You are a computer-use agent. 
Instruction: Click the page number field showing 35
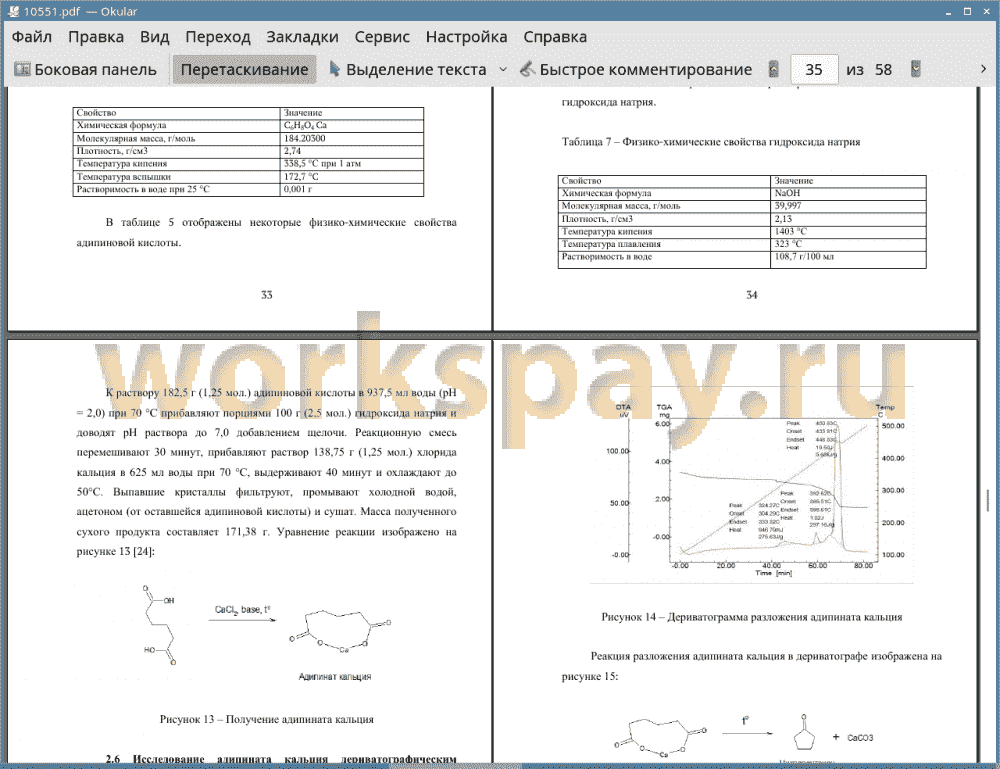(814, 70)
